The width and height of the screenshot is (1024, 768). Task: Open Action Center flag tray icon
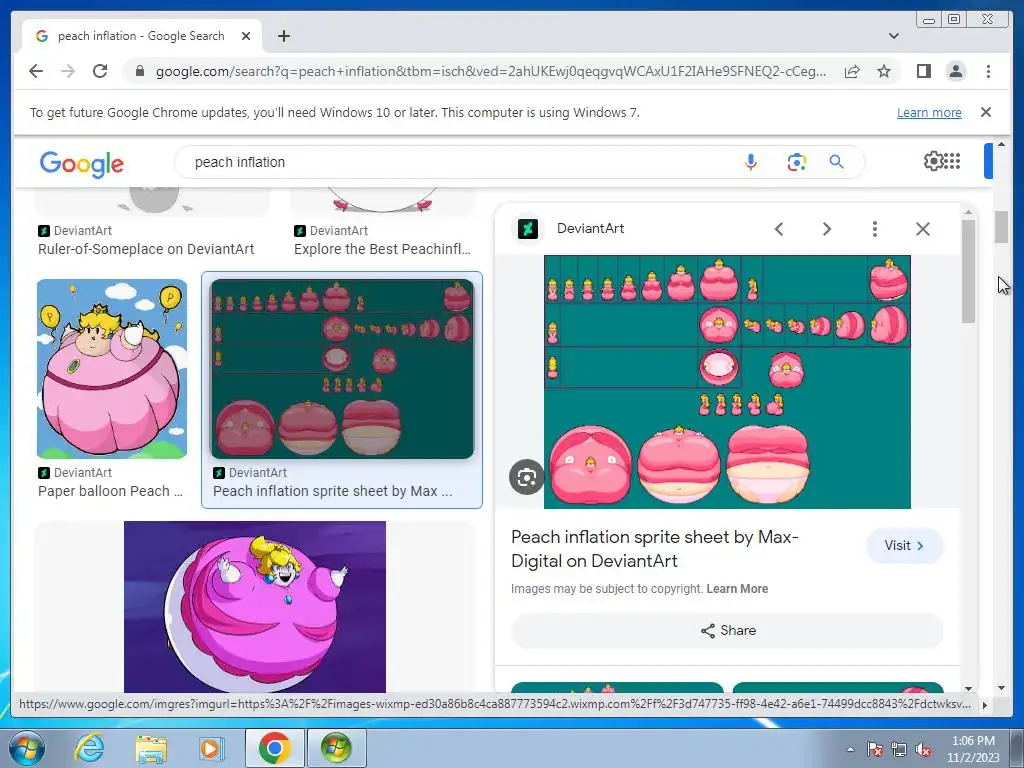875,749
